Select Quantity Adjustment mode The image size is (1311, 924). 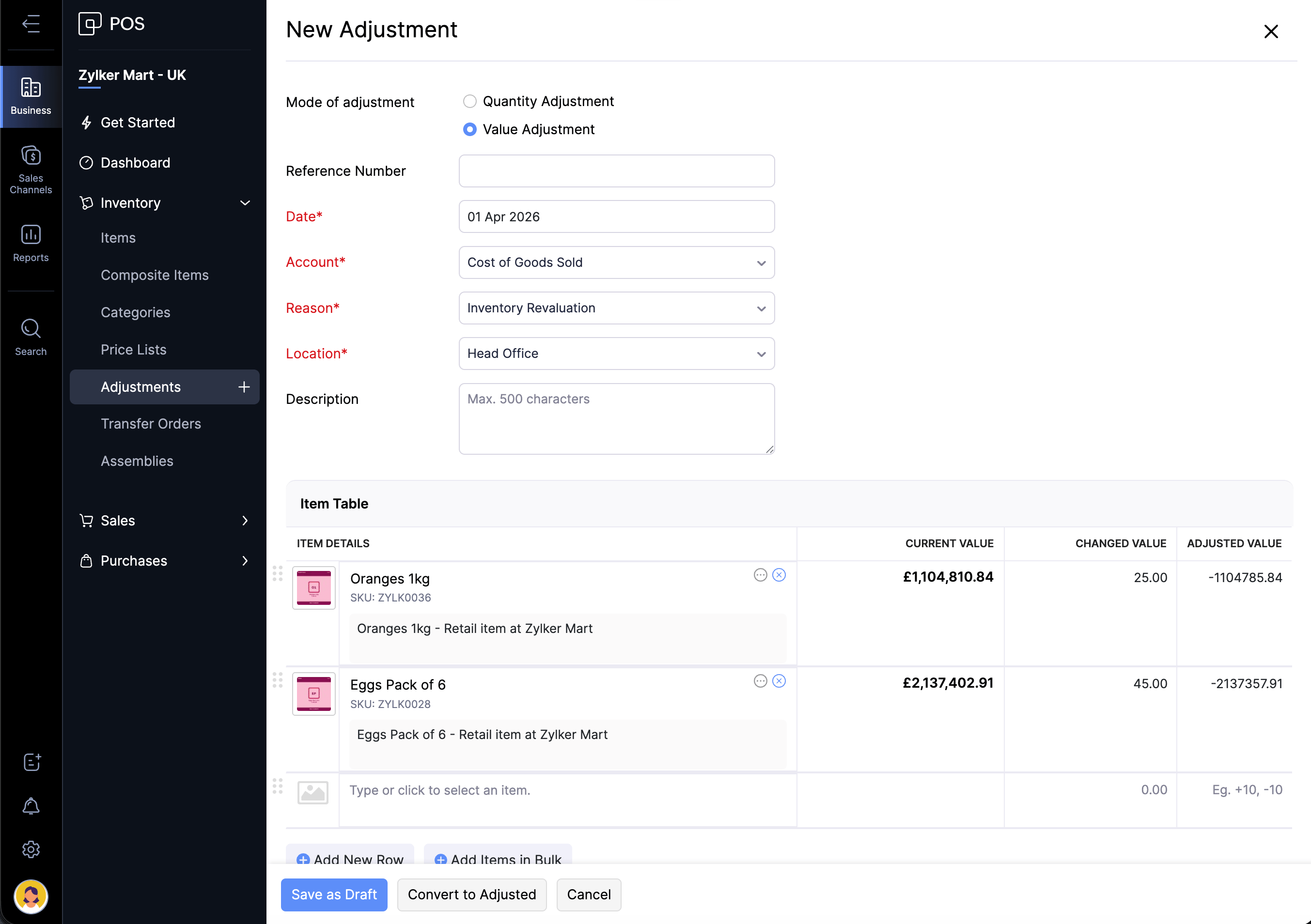[469, 101]
